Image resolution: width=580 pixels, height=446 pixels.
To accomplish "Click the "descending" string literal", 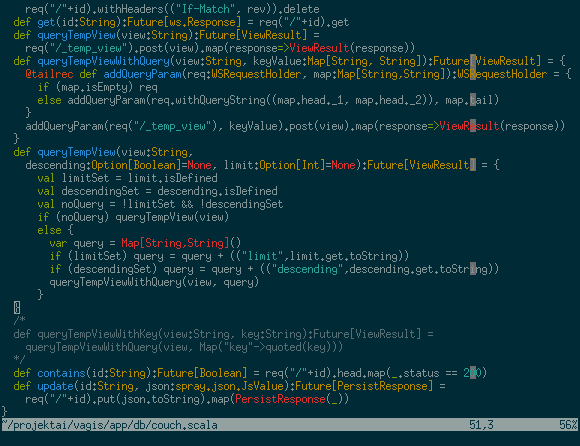I will tap(308, 269).
